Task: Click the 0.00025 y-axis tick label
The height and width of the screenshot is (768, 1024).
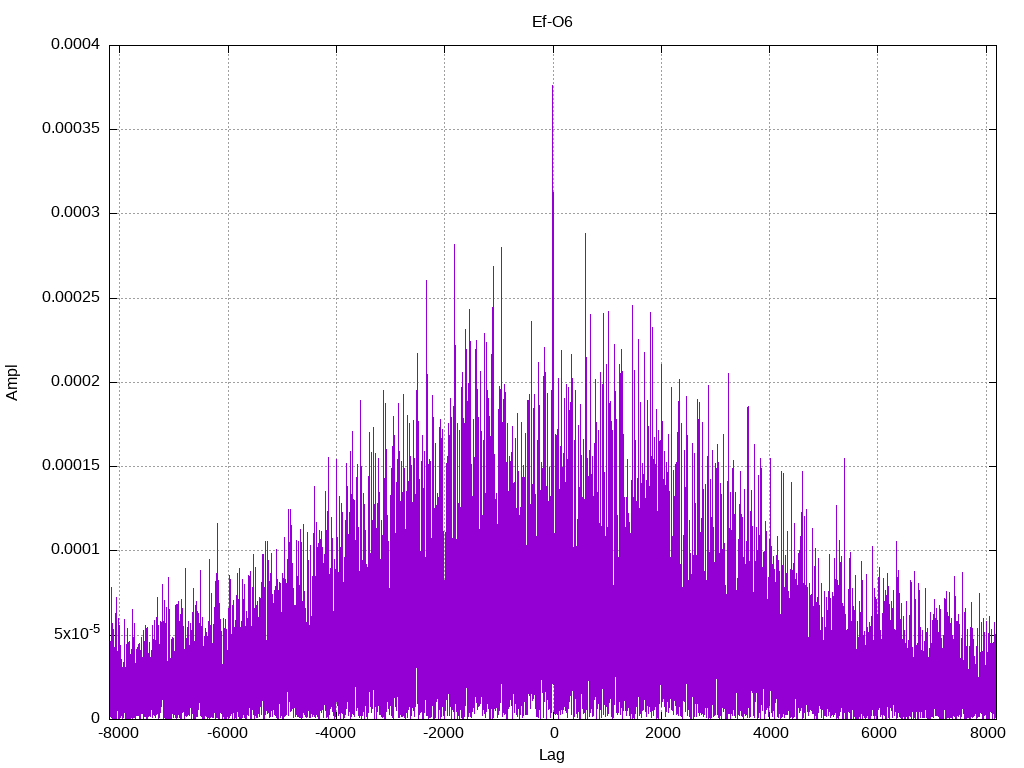Action: (x=71, y=297)
